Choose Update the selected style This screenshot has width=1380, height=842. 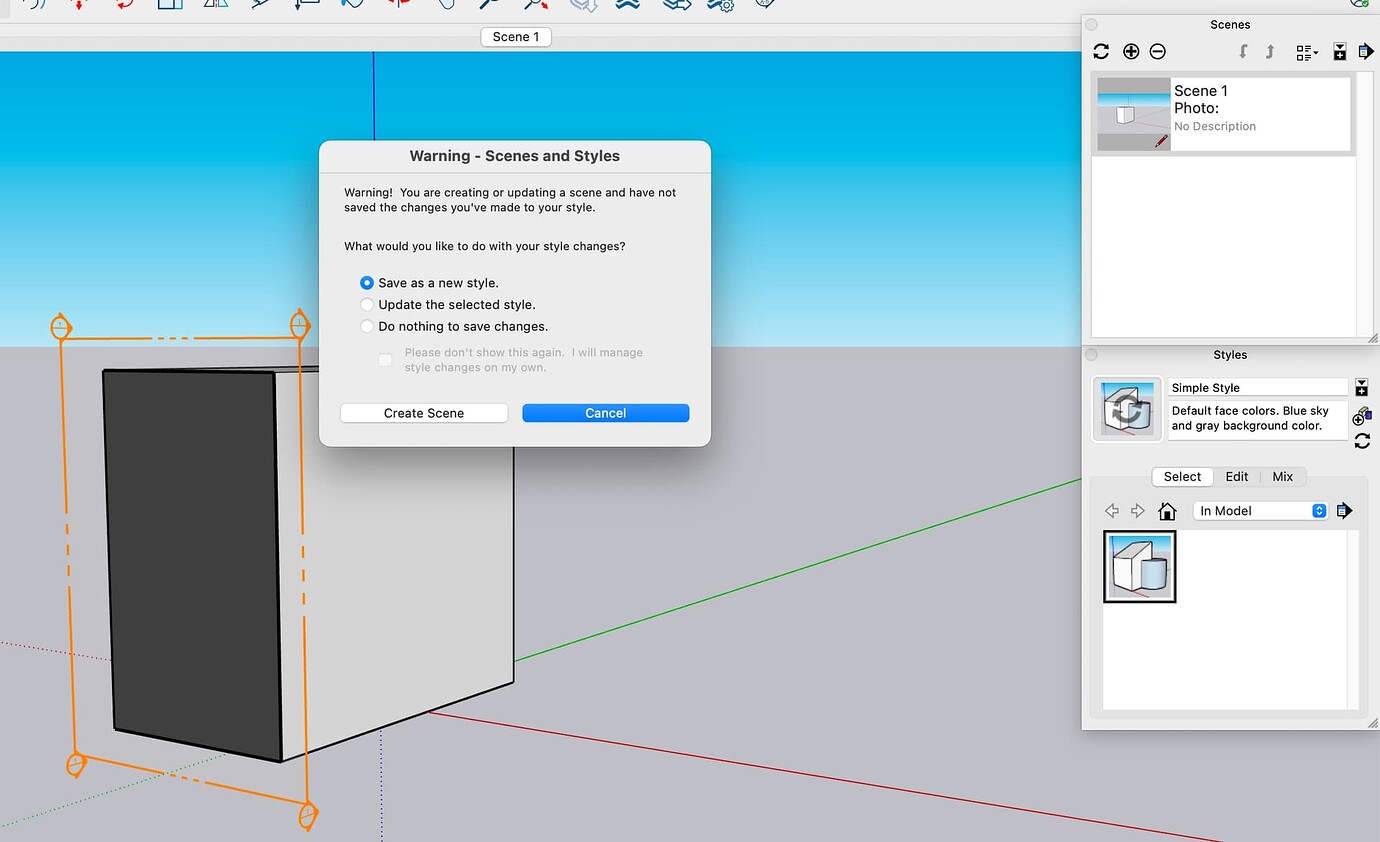point(367,304)
